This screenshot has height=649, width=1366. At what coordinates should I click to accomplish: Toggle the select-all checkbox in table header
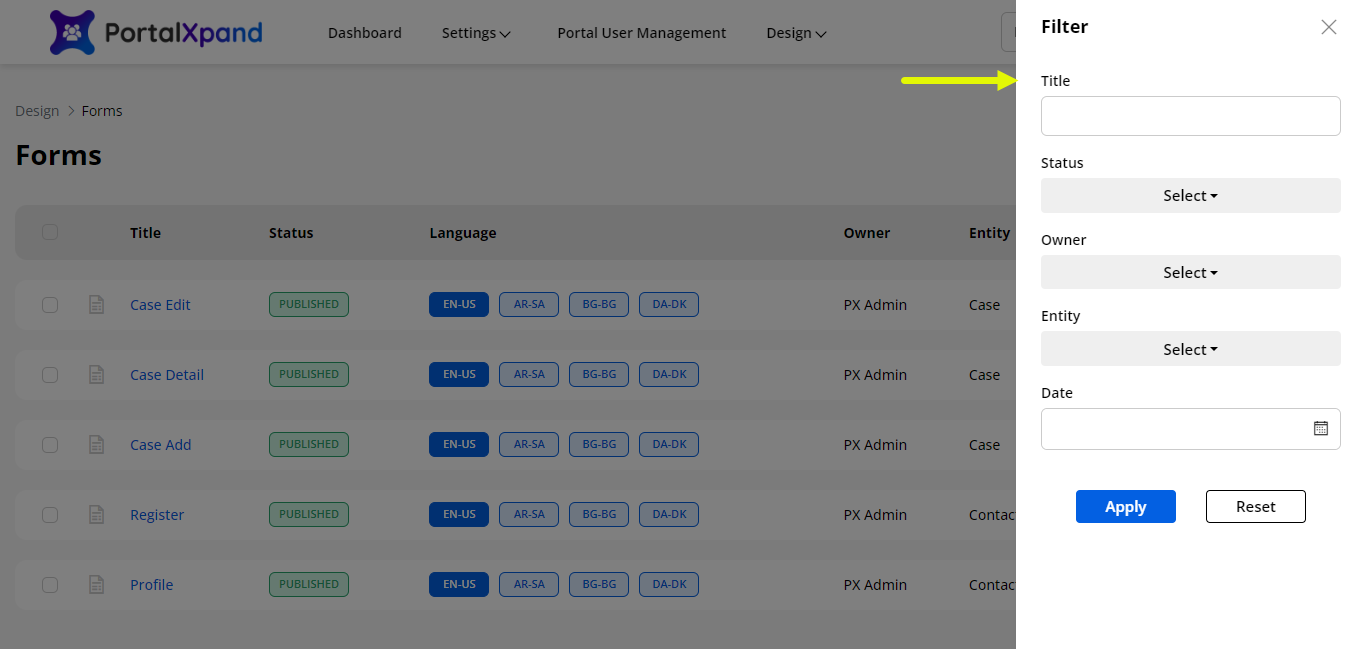pos(50,232)
